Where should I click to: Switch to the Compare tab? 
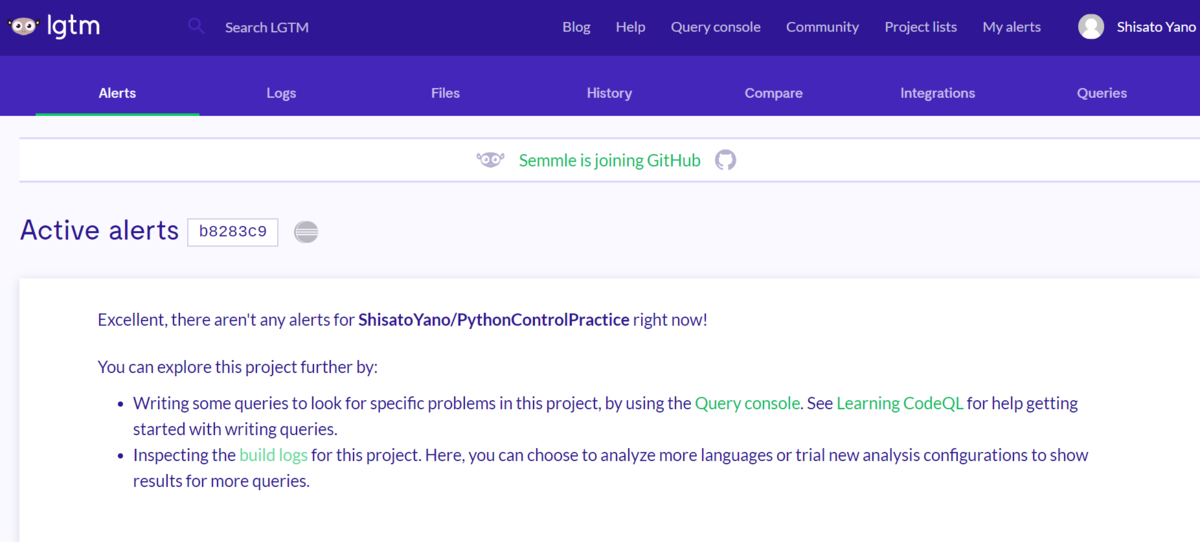[773, 93]
